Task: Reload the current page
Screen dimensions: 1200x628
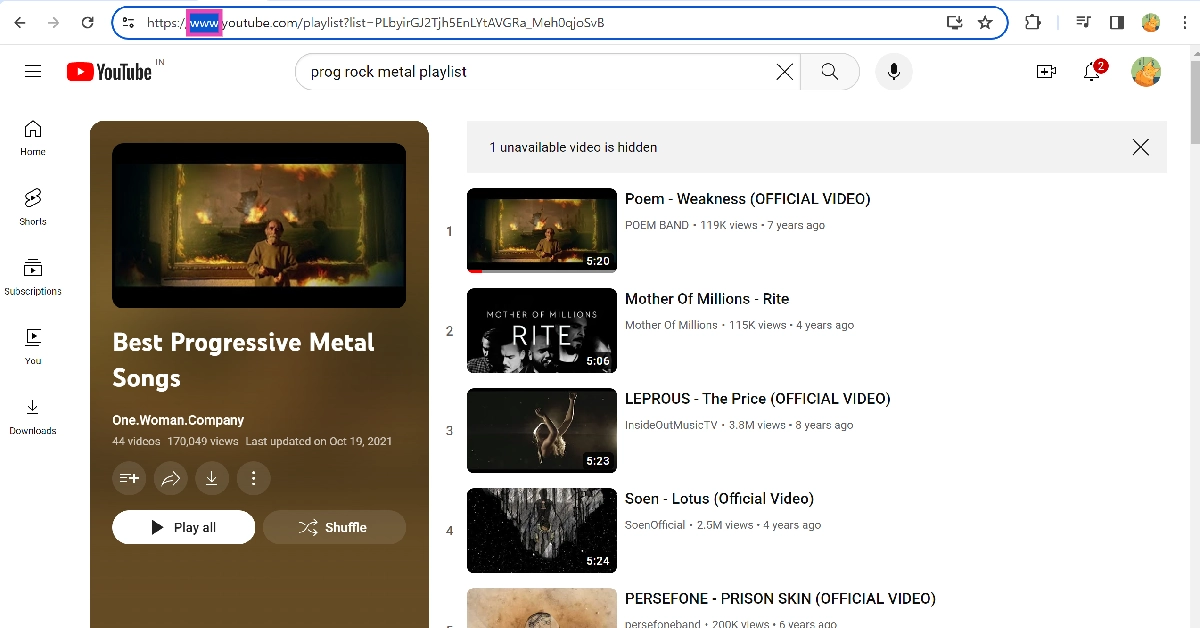Action: tap(87, 22)
